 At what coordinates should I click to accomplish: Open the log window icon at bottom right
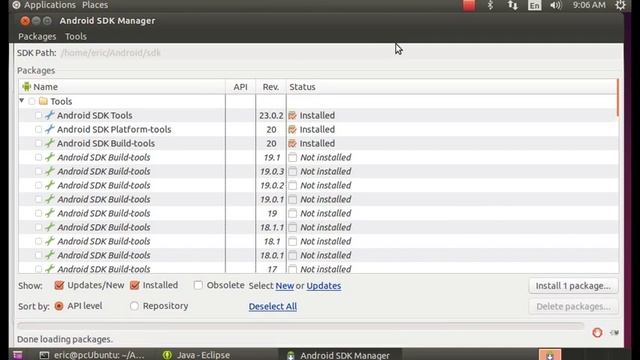(614, 333)
